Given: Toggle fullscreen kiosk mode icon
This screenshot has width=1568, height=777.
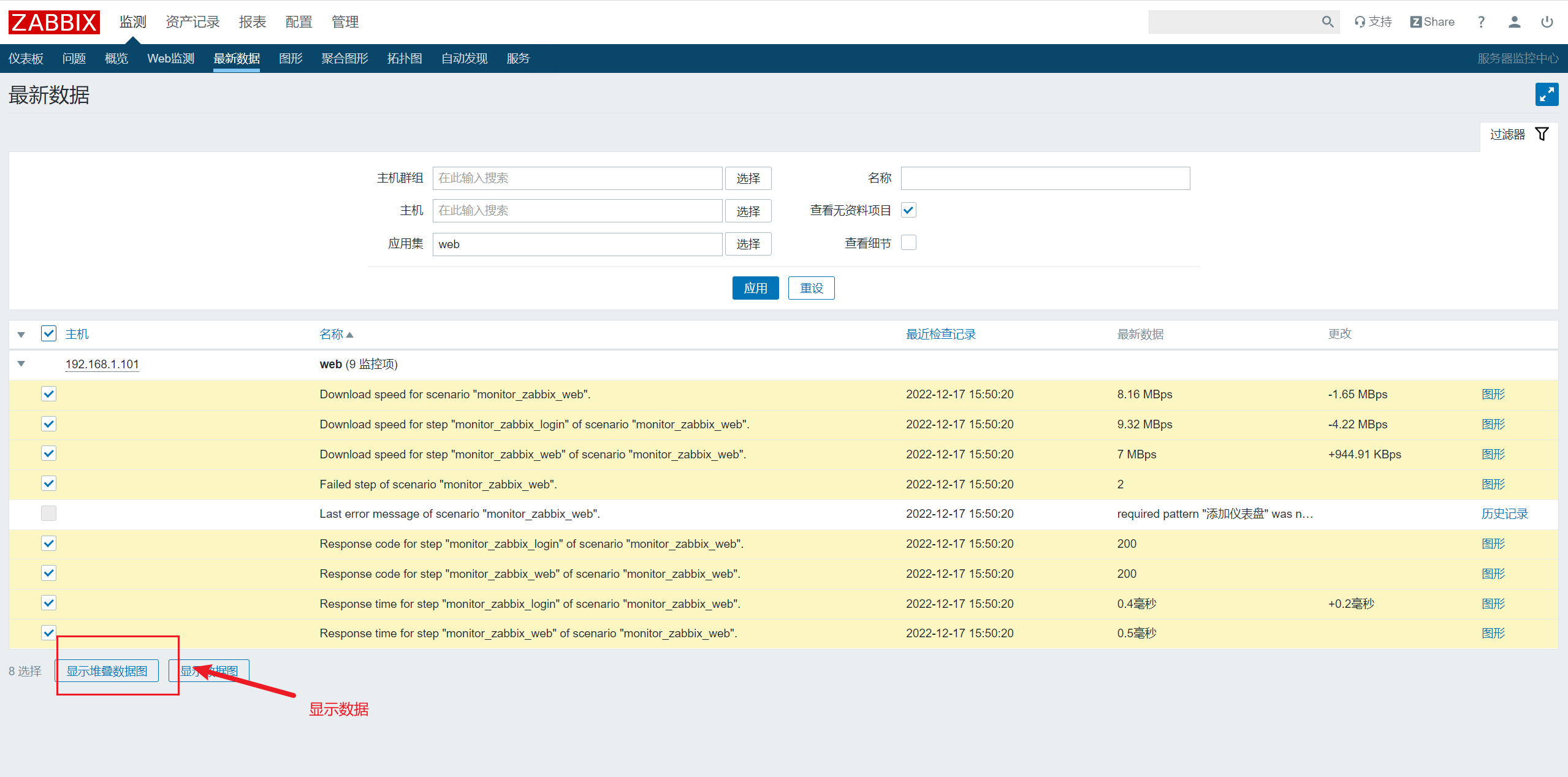Looking at the screenshot, I should [x=1547, y=94].
